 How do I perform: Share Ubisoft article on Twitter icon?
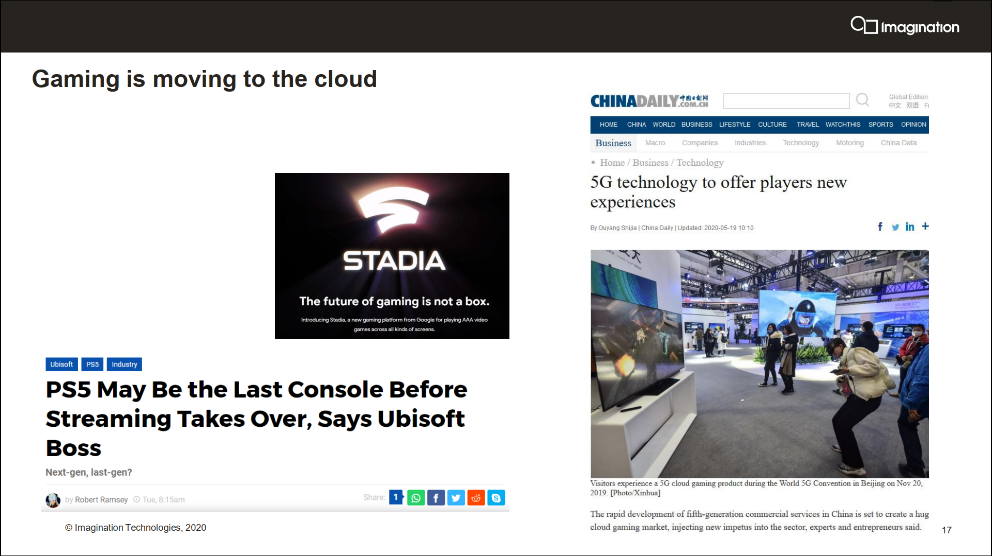coord(456,498)
